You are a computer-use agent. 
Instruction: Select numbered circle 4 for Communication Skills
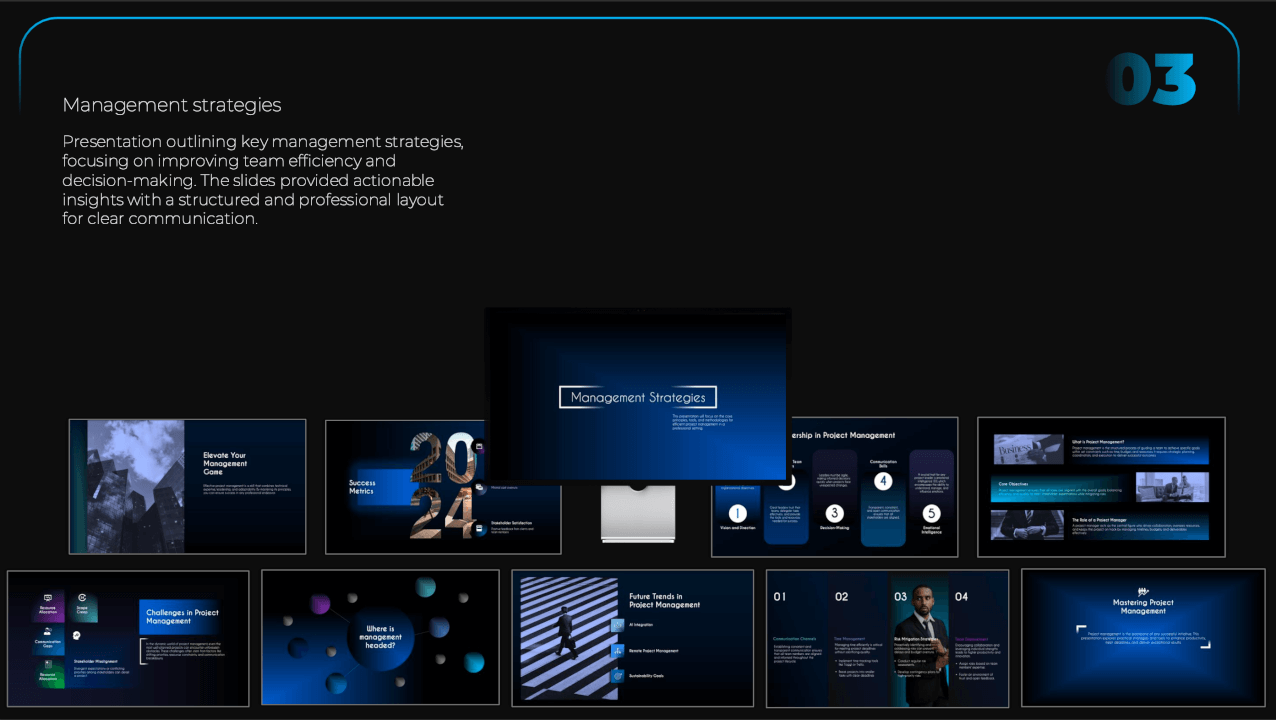pyautogui.click(x=884, y=481)
